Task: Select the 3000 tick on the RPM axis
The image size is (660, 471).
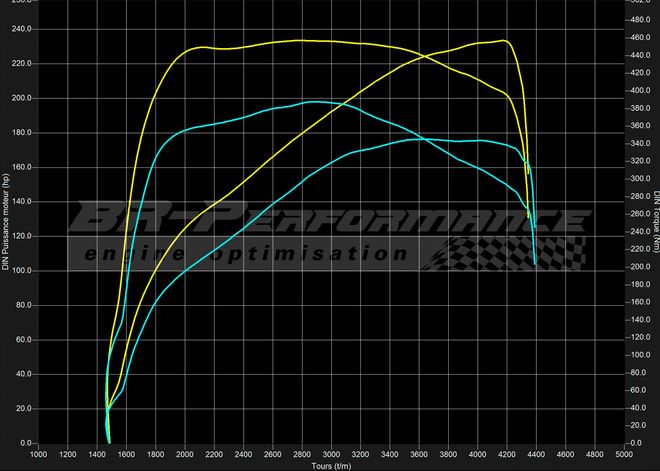Action: (331, 455)
